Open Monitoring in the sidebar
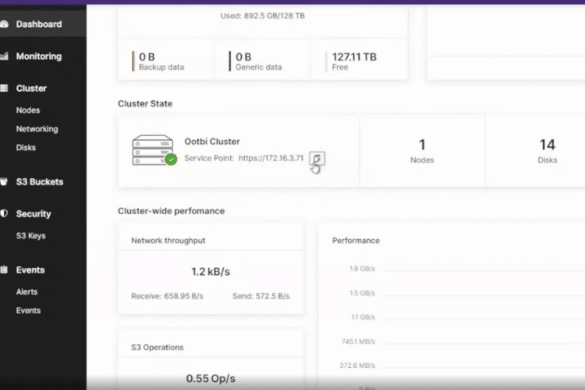585x390 pixels. tap(39, 56)
